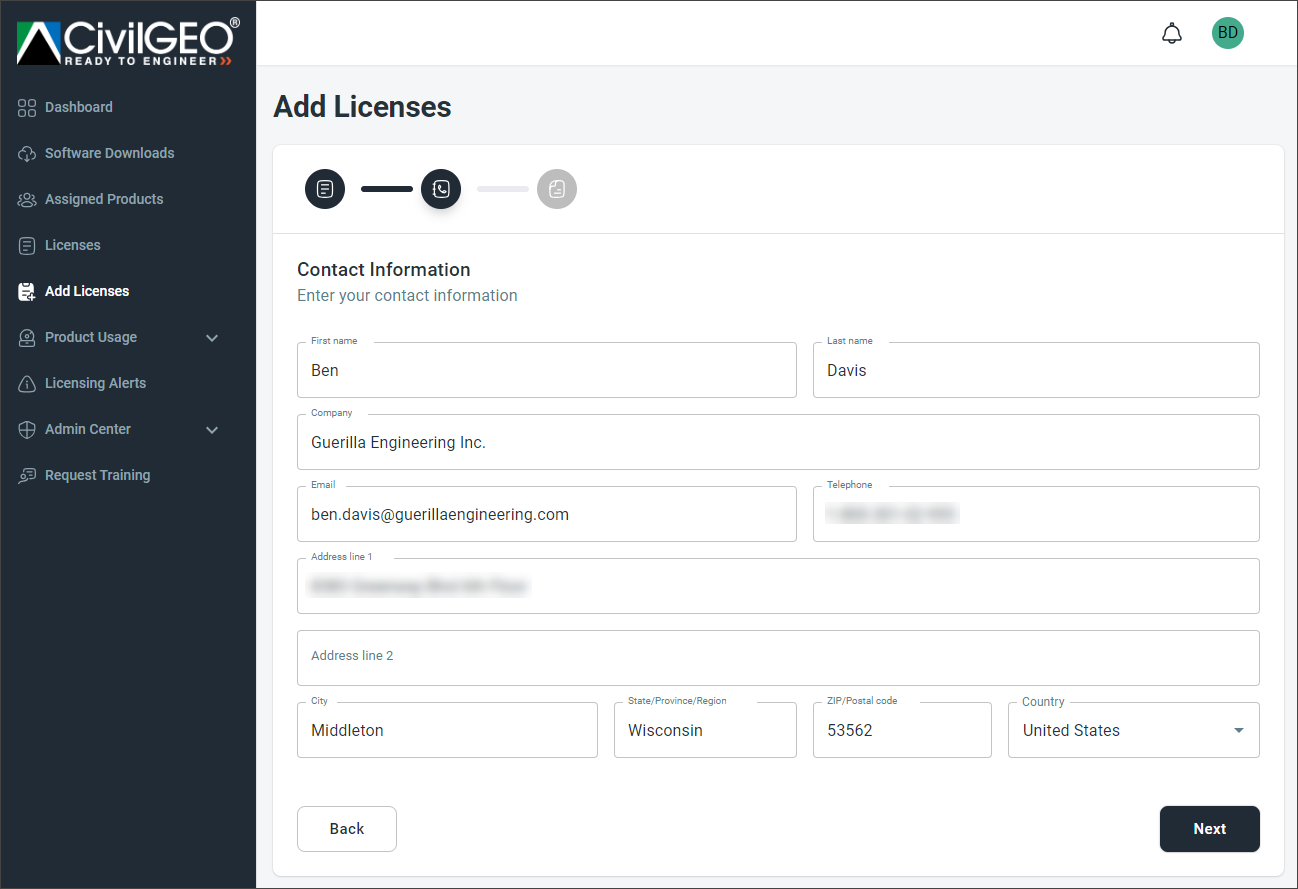Image resolution: width=1298 pixels, height=889 pixels.
Task: Click the Software Downloads cloud icon
Action: (x=27, y=154)
